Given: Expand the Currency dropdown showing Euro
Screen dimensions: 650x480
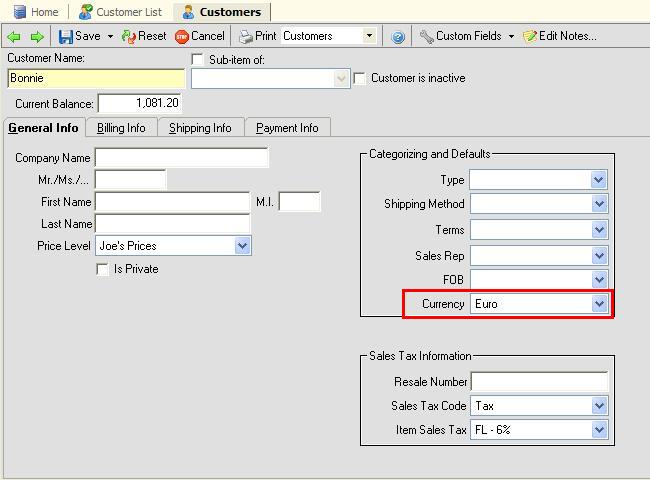Looking at the screenshot, I should pyautogui.click(x=599, y=304).
